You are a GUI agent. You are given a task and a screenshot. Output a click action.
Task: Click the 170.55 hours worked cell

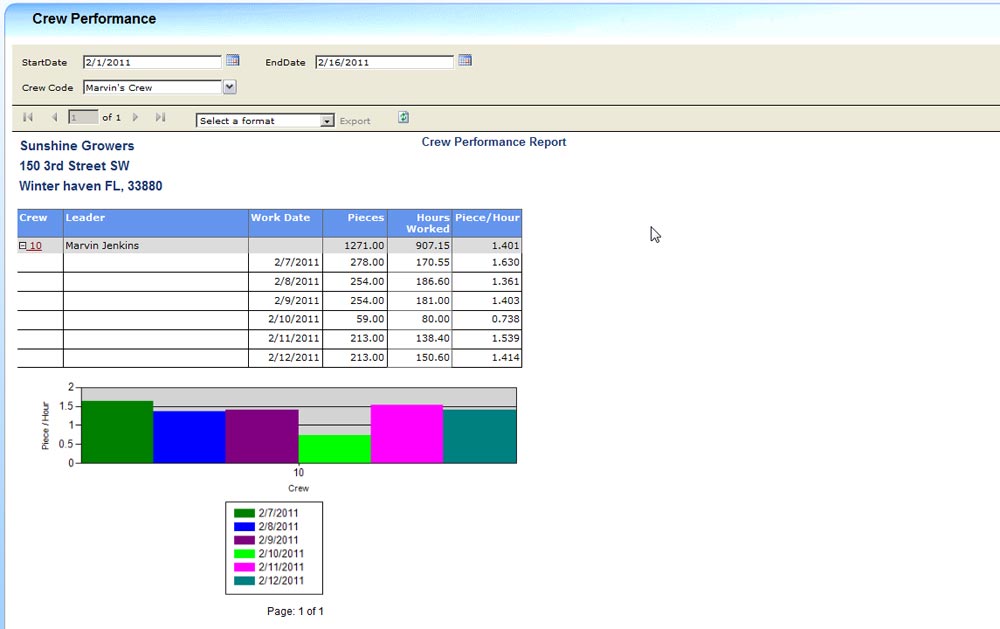(420, 262)
